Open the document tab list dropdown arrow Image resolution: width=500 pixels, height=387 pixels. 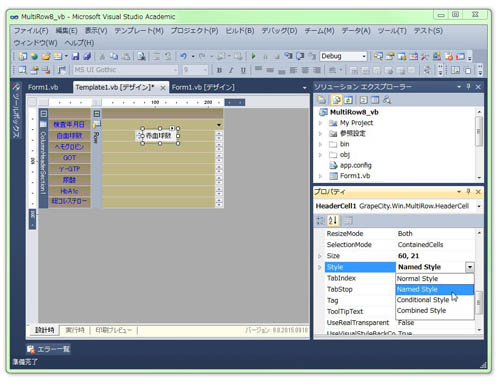(x=304, y=88)
